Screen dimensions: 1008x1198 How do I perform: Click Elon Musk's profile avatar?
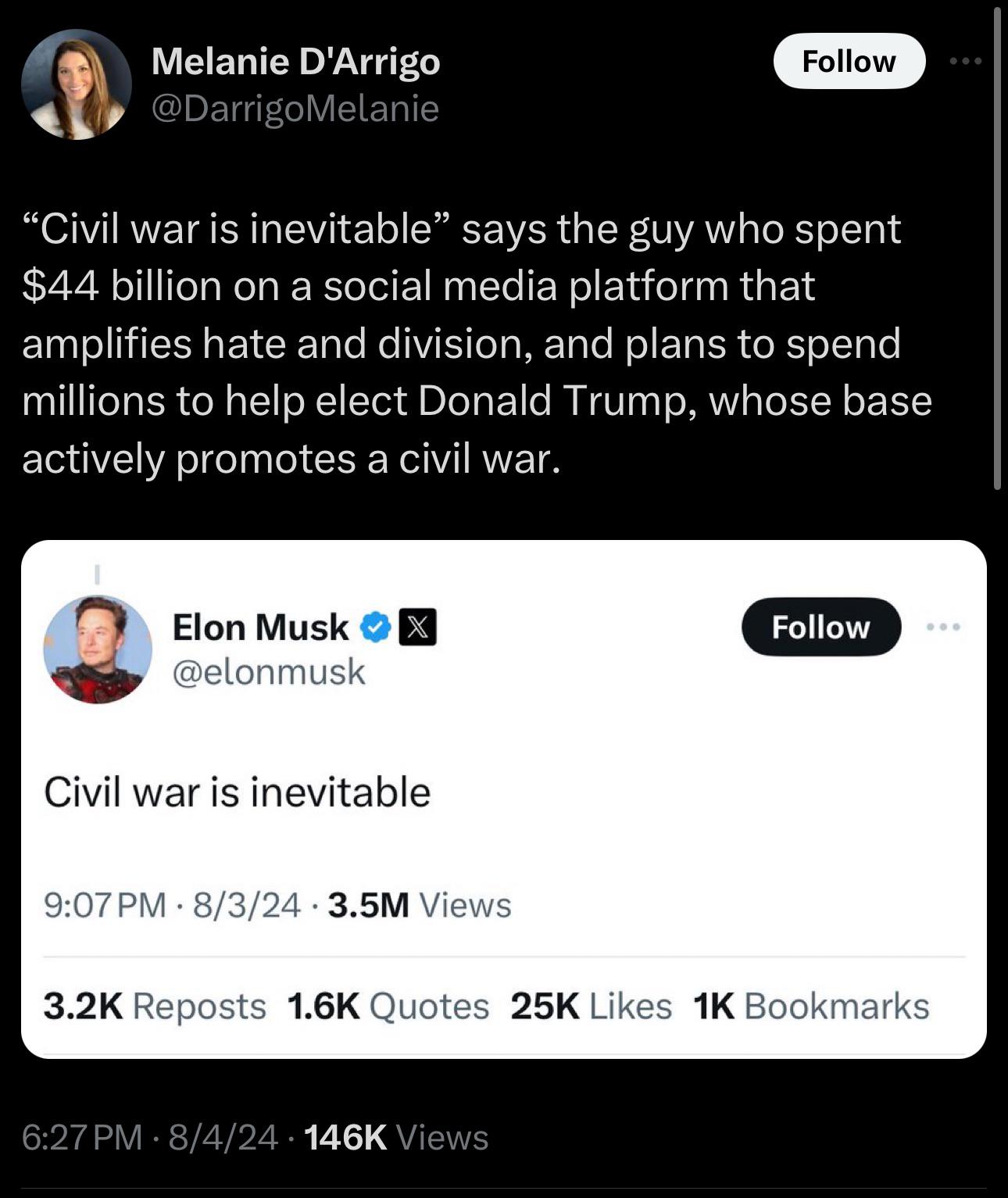(98, 649)
